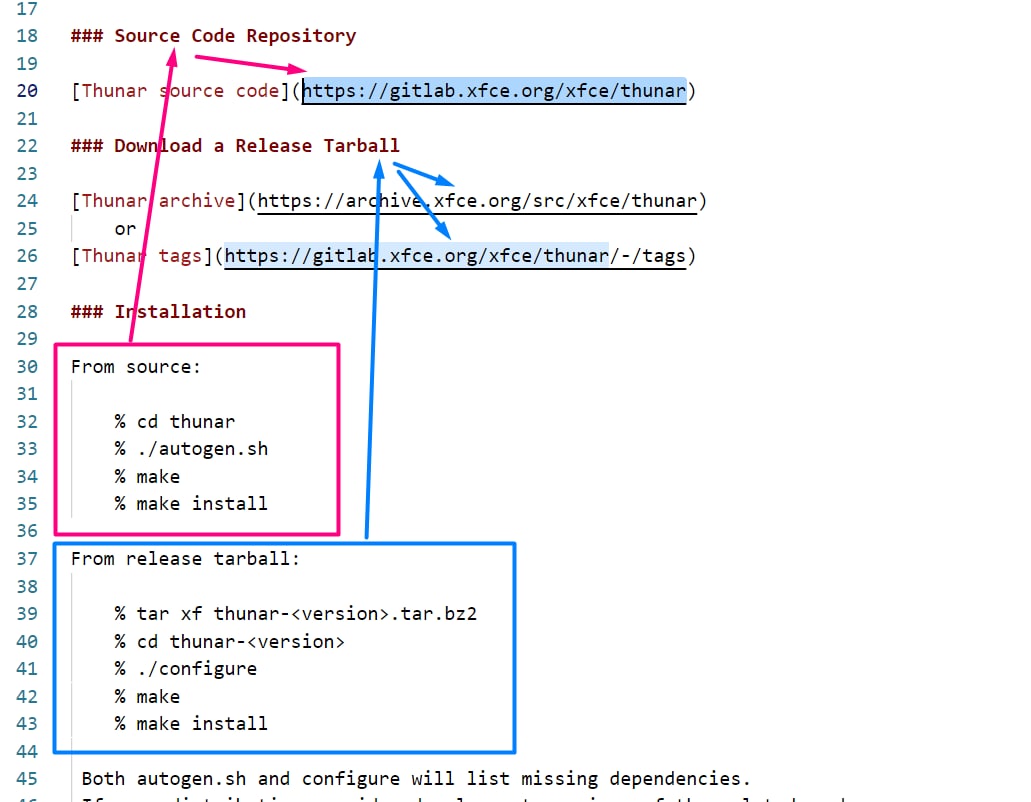This screenshot has height=802, width=1031.
Task: Click the '% ./autogen.sh' line
Action: coord(191,449)
